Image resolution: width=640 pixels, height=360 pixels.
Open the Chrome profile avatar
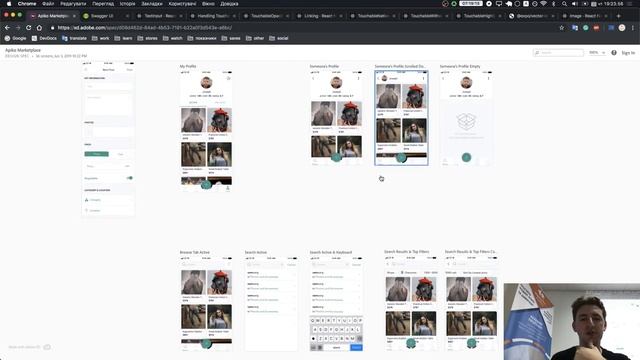pos(622,28)
